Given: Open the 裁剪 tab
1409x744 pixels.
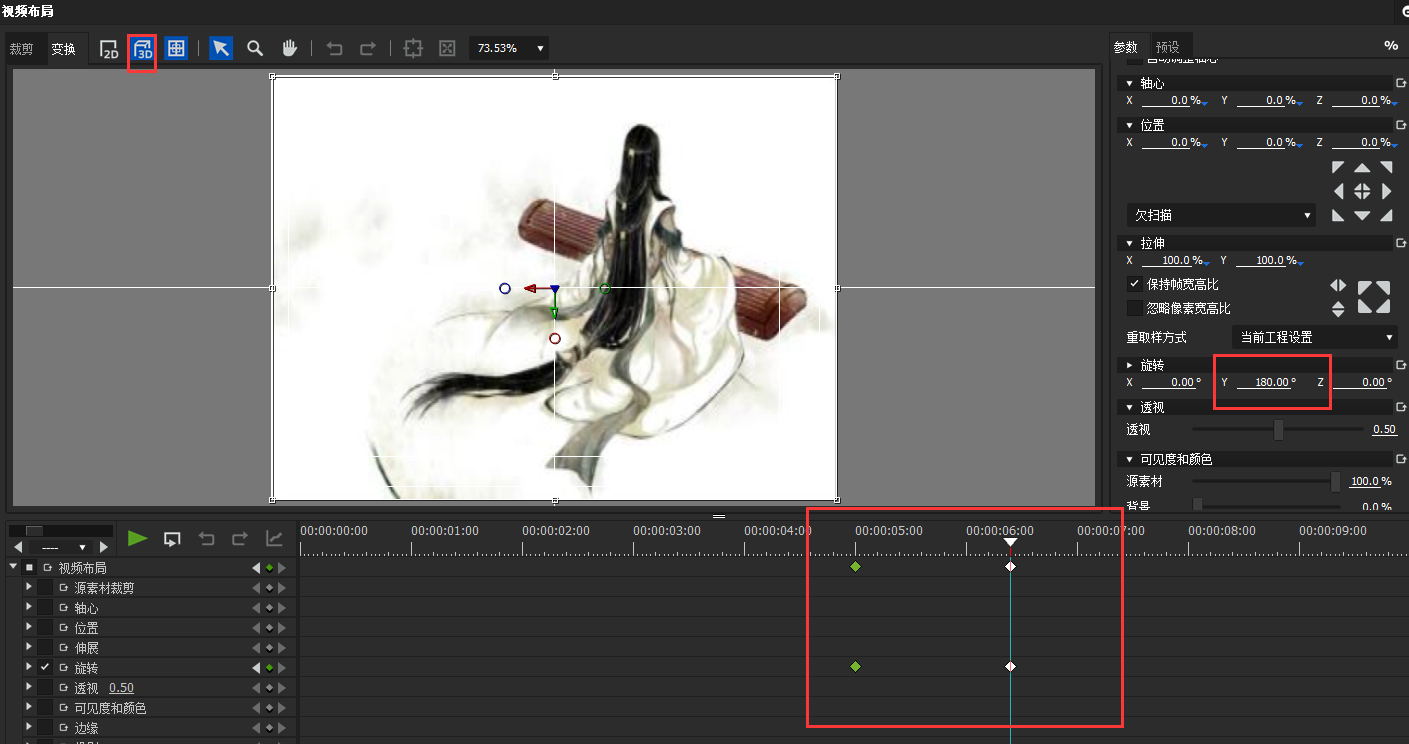Looking at the screenshot, I should click(x=21, y=48).
